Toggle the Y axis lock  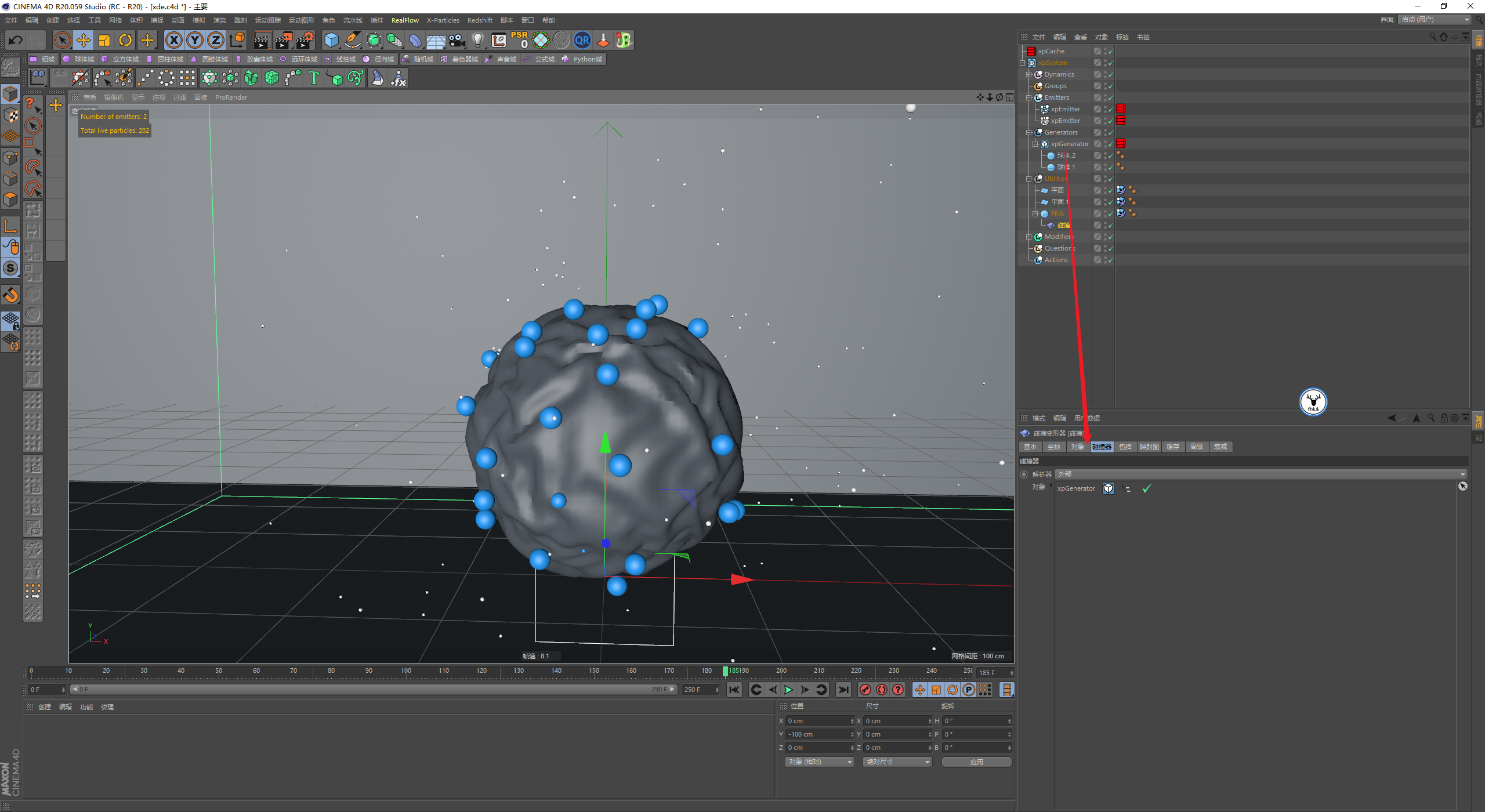click(x=195, y=40)
